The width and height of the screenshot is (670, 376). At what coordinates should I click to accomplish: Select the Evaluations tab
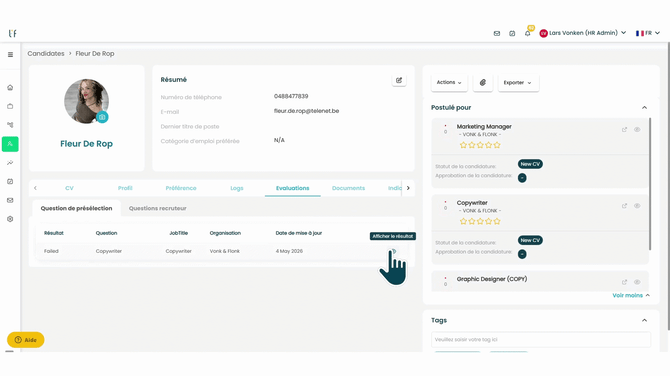pos(293,188)
